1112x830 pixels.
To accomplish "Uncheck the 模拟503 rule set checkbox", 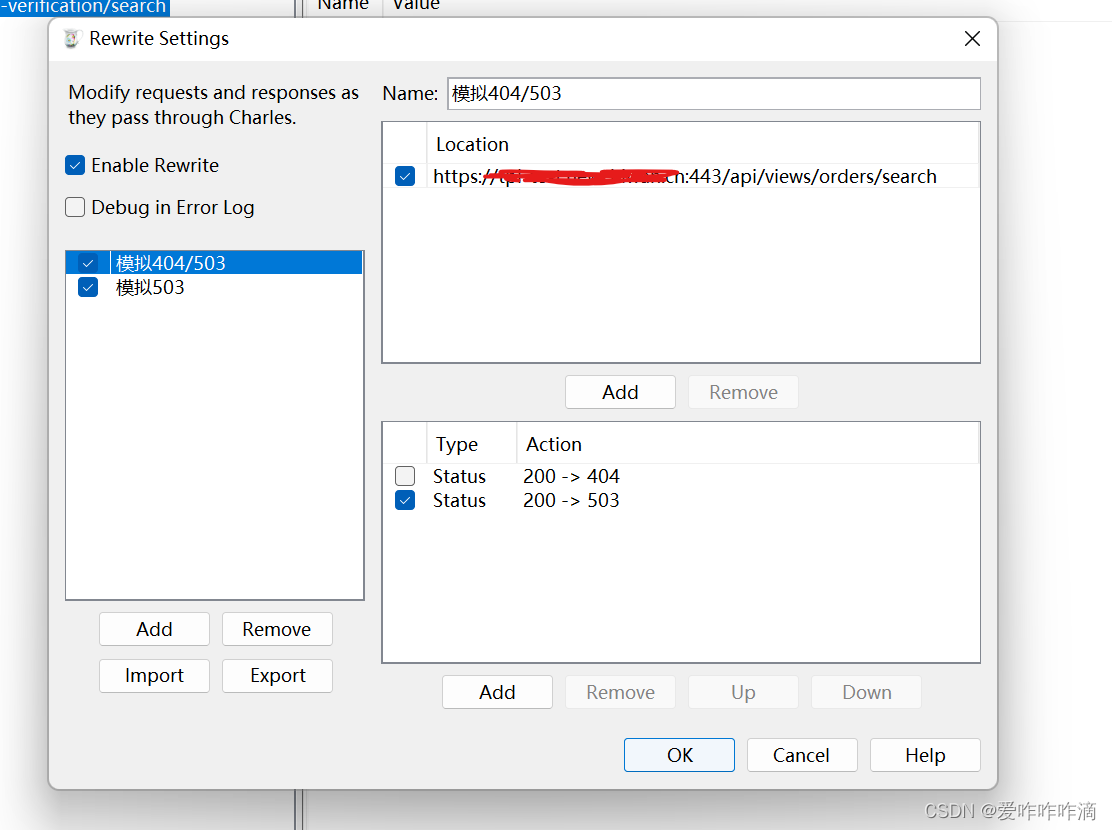I will pyautogui.click(x=88, y=287).
